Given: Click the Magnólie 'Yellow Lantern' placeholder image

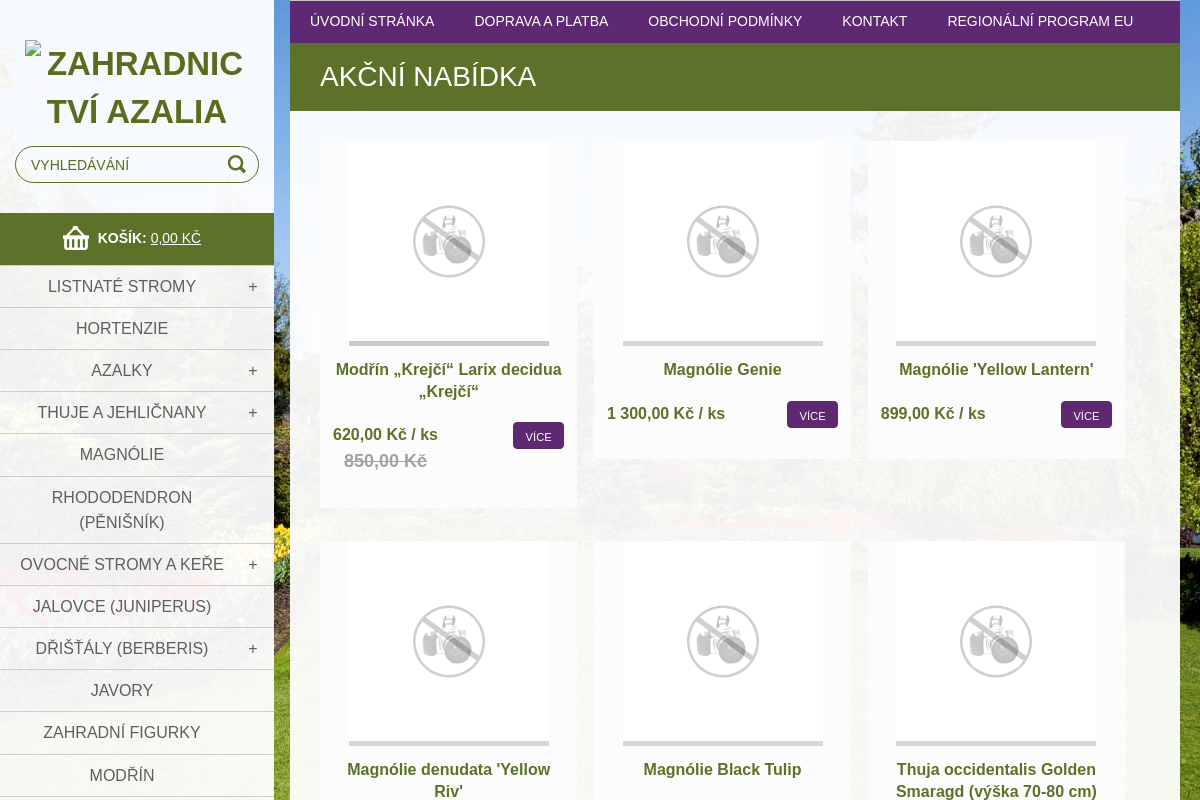Looking at the screenshot, I should coord(995,242).
